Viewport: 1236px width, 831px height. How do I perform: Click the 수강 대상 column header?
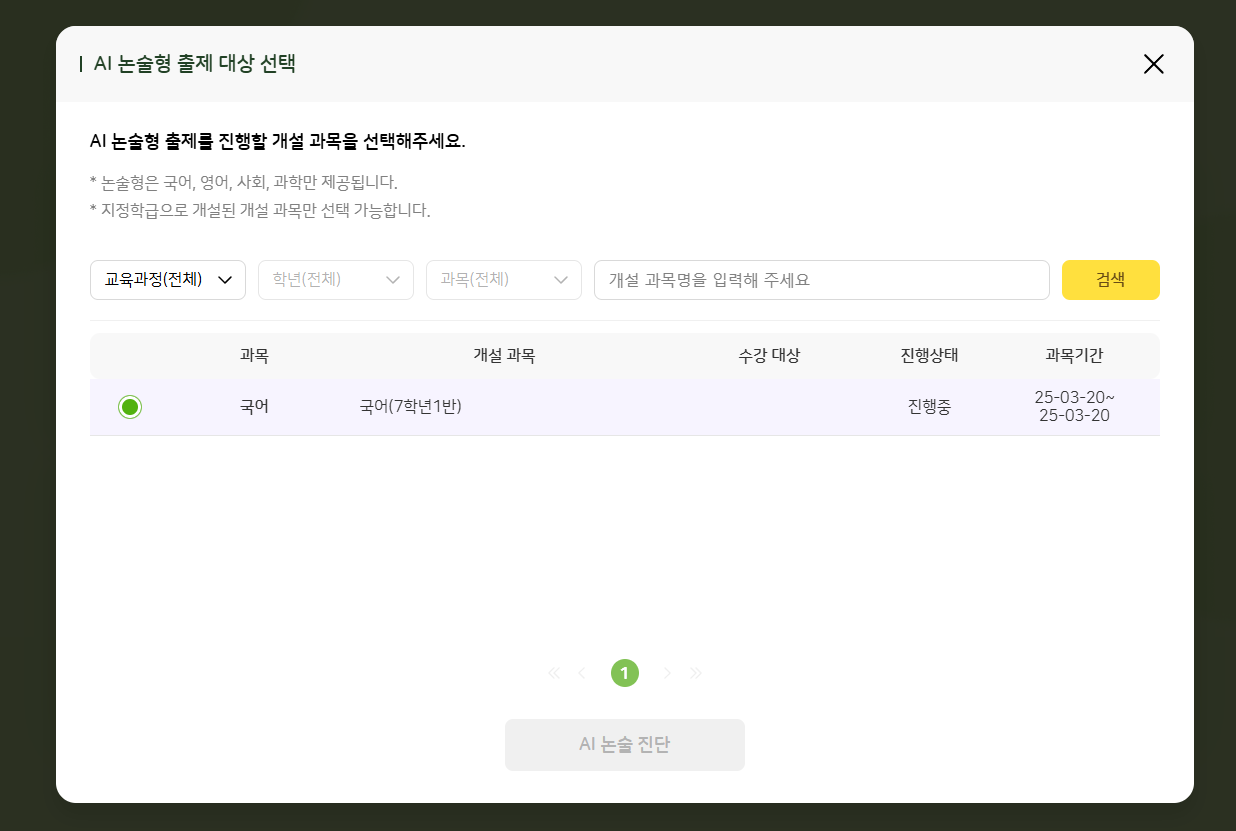769,355
